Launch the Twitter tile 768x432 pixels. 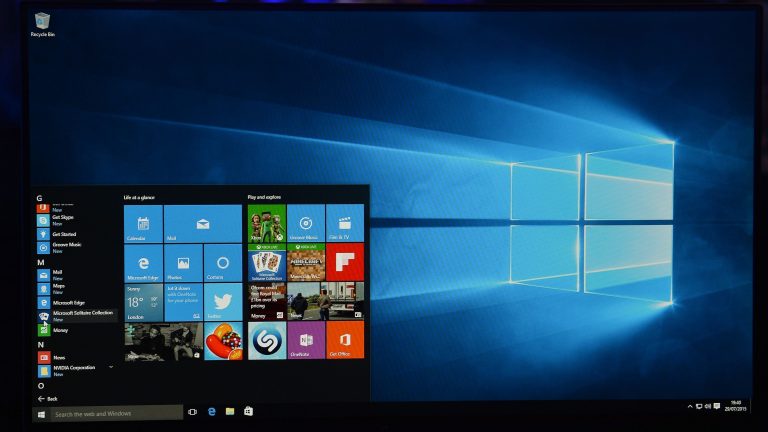[x=223, y=302]
